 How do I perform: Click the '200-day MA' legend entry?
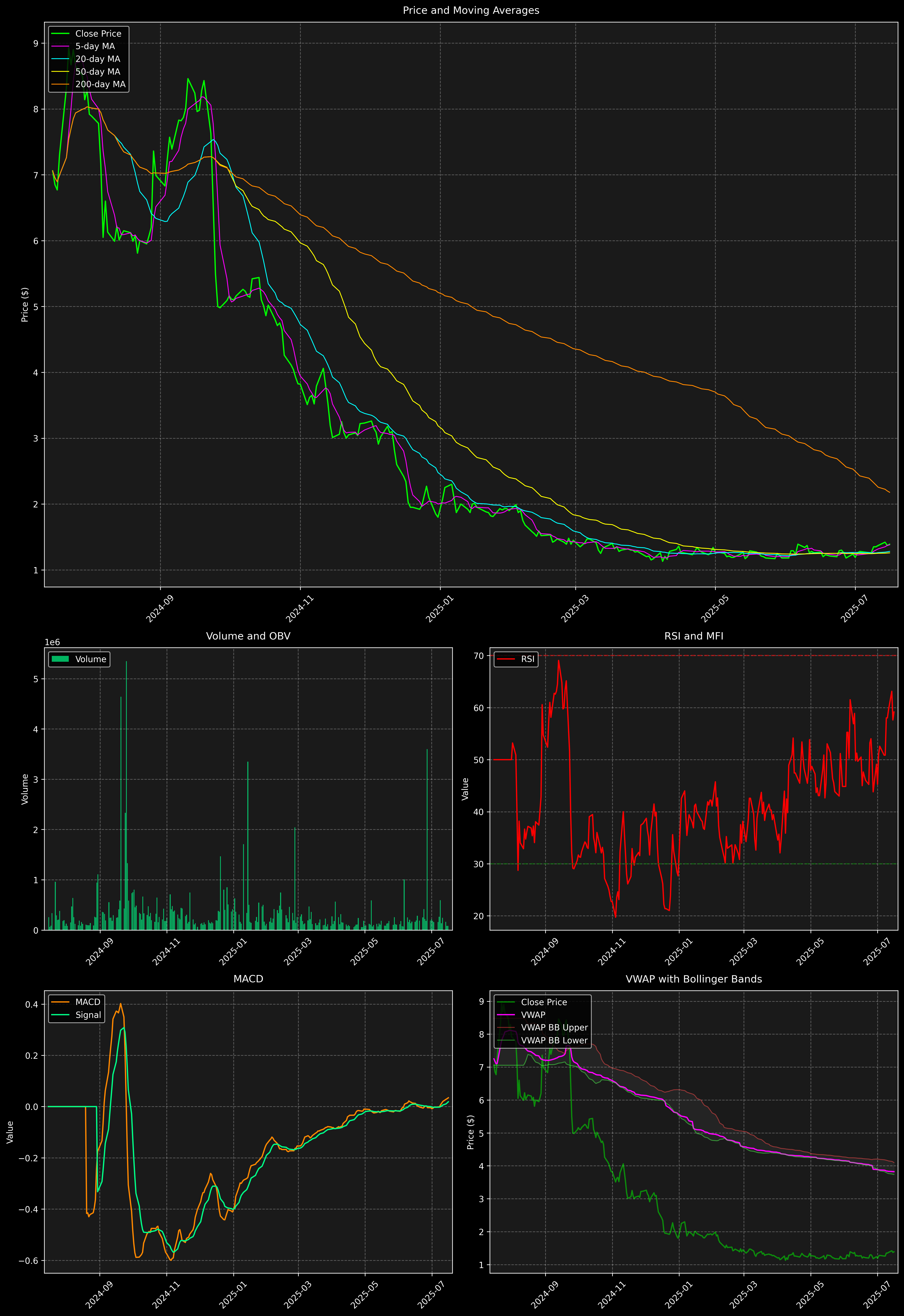point(100,84)
